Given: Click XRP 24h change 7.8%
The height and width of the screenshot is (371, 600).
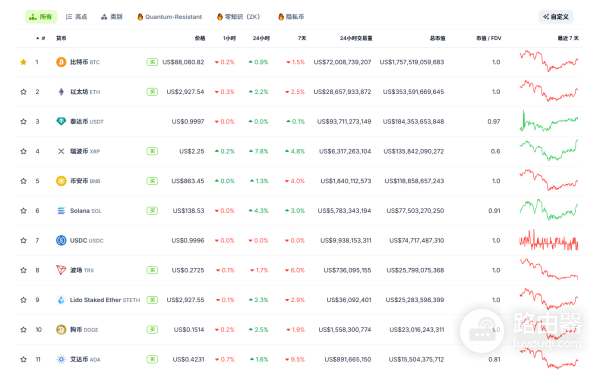Looking at the screenshot, I should (258, 151).
